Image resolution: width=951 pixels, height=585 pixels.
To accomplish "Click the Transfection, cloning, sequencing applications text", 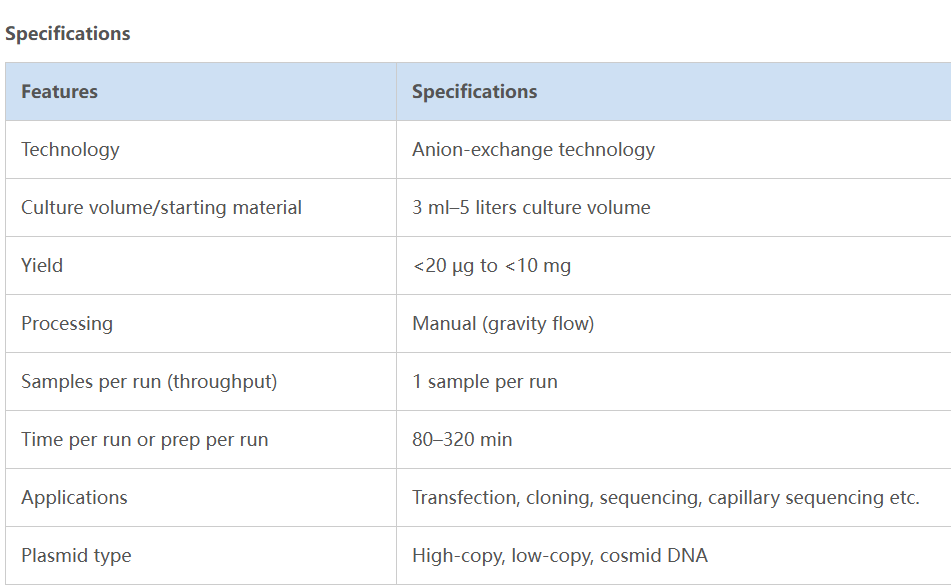I will pyautogui.click(x=665, y=498).
